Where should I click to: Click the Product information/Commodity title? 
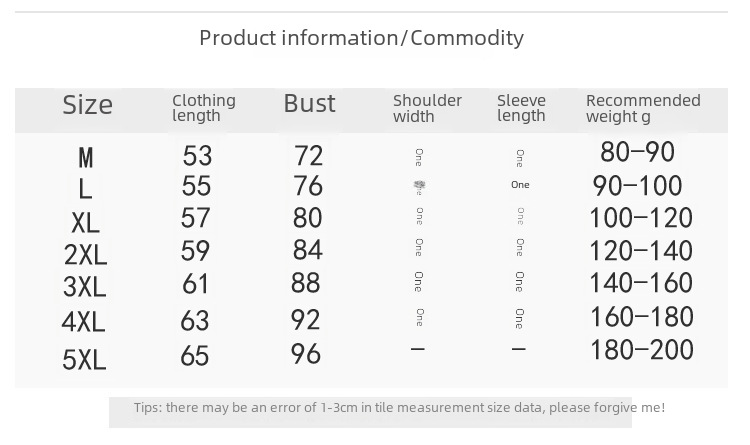pos(361,38)
